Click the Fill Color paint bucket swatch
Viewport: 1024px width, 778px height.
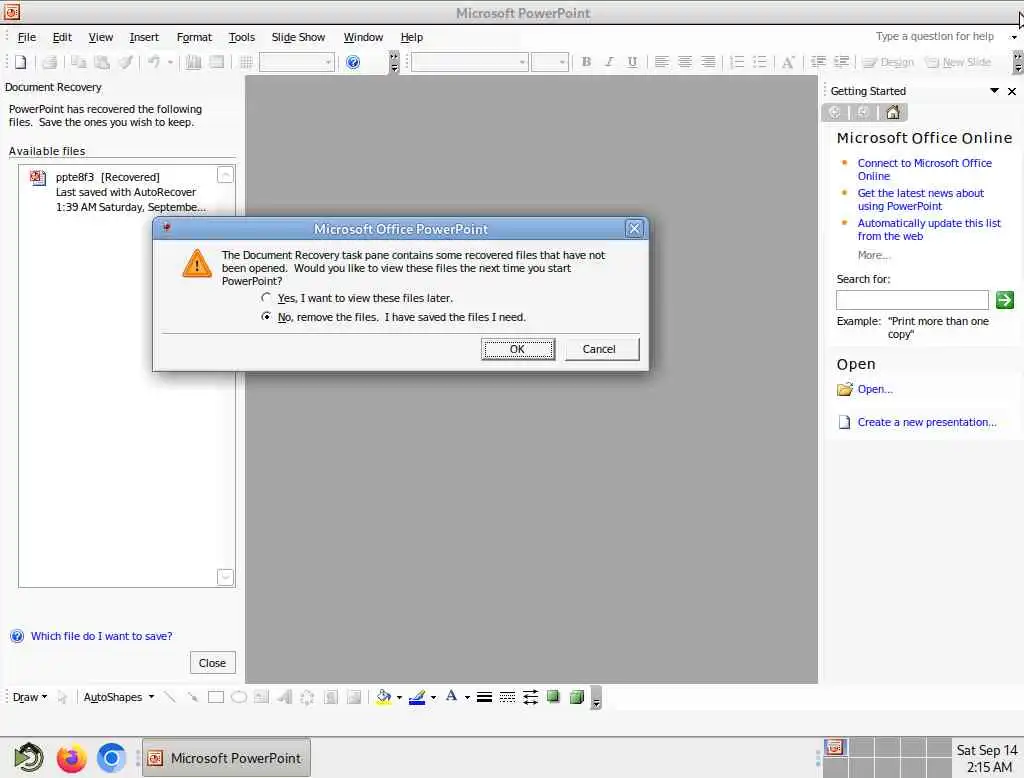pyautogui.click(x=384, y=697)
